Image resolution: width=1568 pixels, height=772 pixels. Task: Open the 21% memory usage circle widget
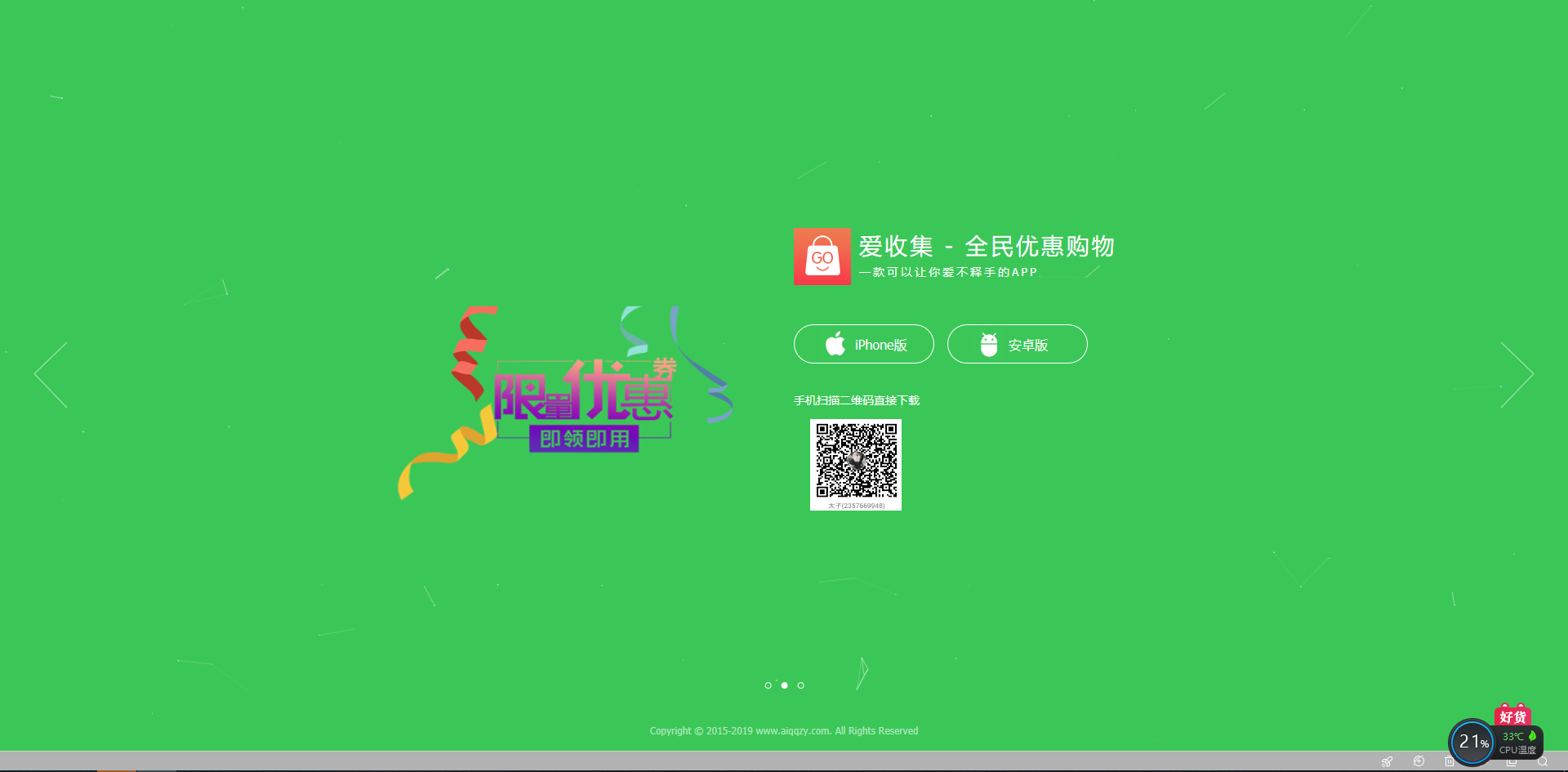(1472, 742)
